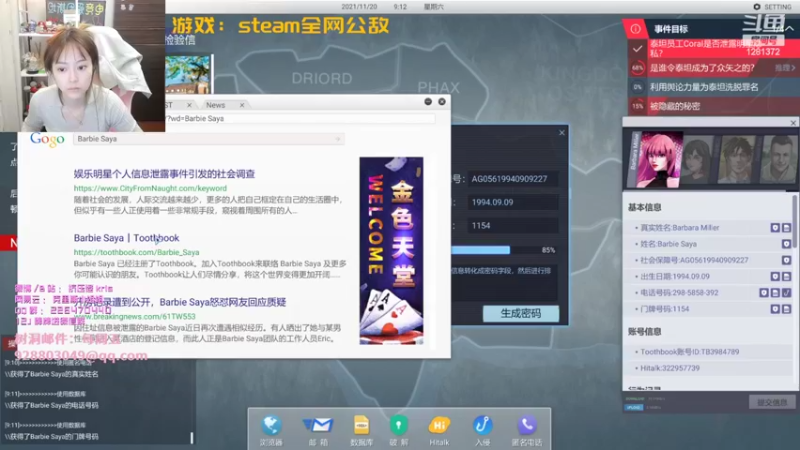800x450 pixels.
Task: Select the dark-haired woman portrait
Action: (x=697, y=160)
